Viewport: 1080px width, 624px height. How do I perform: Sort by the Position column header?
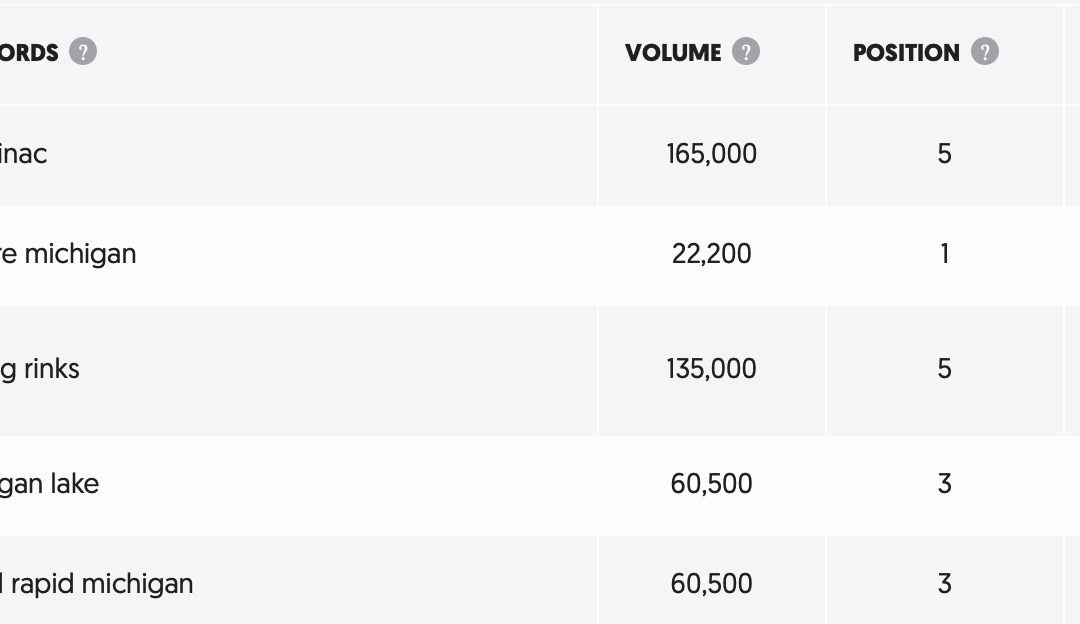coord(906,52)
